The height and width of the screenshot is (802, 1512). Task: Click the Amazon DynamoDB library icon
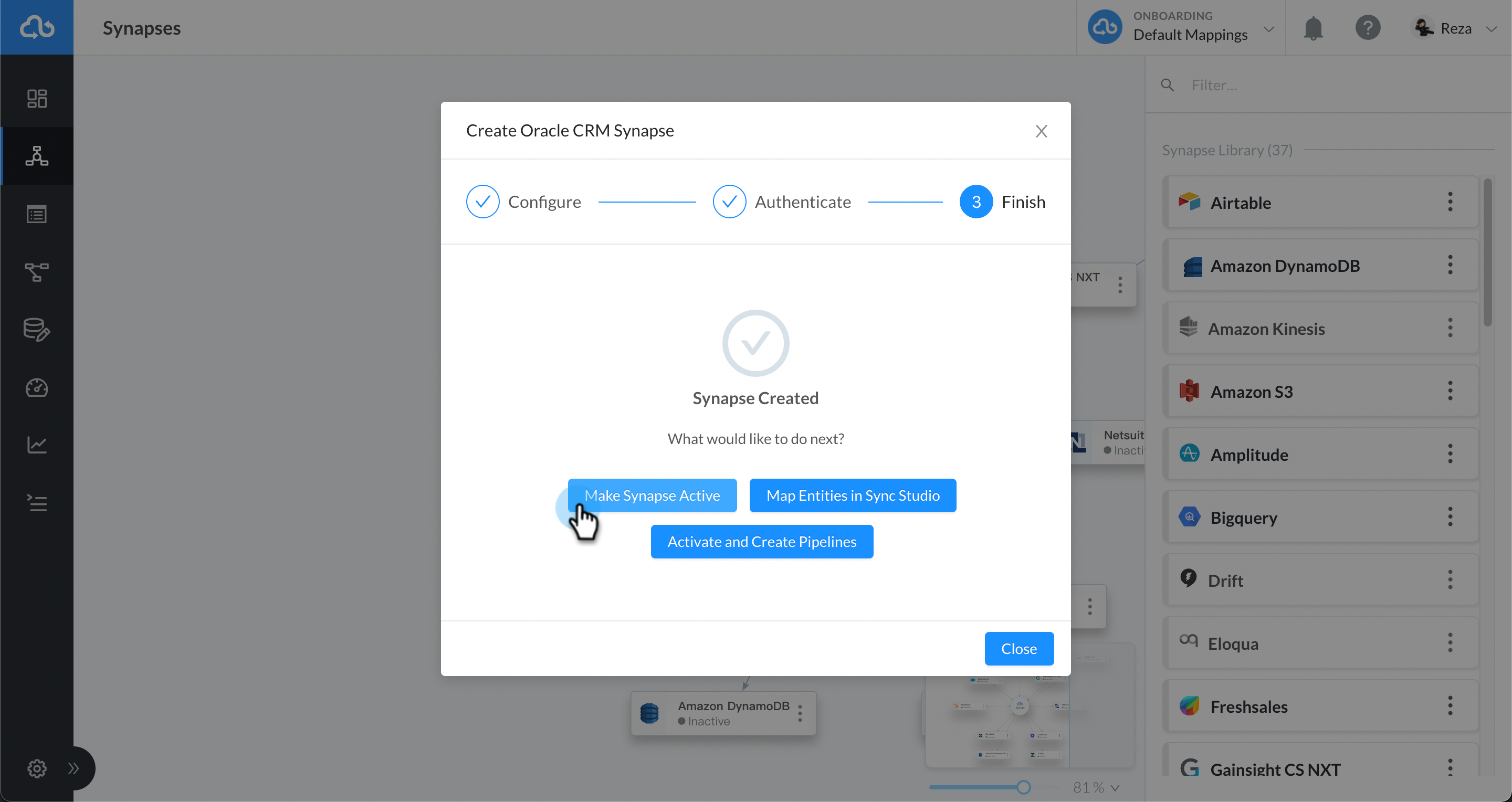1192,266
